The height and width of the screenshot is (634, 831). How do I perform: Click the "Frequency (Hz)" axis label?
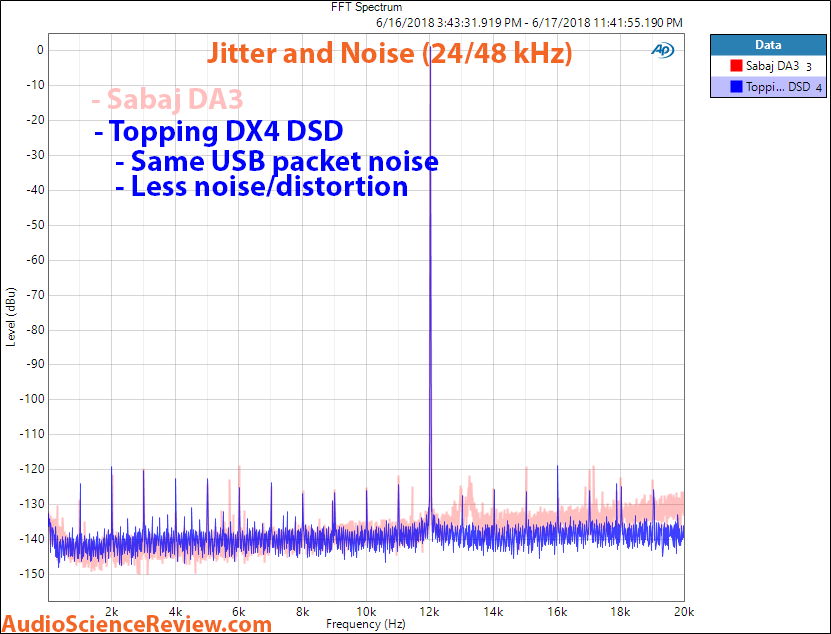pyautogui.click(x=366, y=623)
